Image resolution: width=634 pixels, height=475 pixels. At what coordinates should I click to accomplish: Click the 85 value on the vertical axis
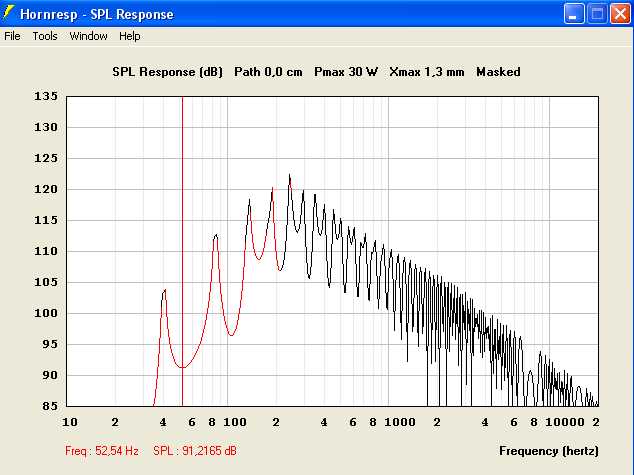click(50, 406)
